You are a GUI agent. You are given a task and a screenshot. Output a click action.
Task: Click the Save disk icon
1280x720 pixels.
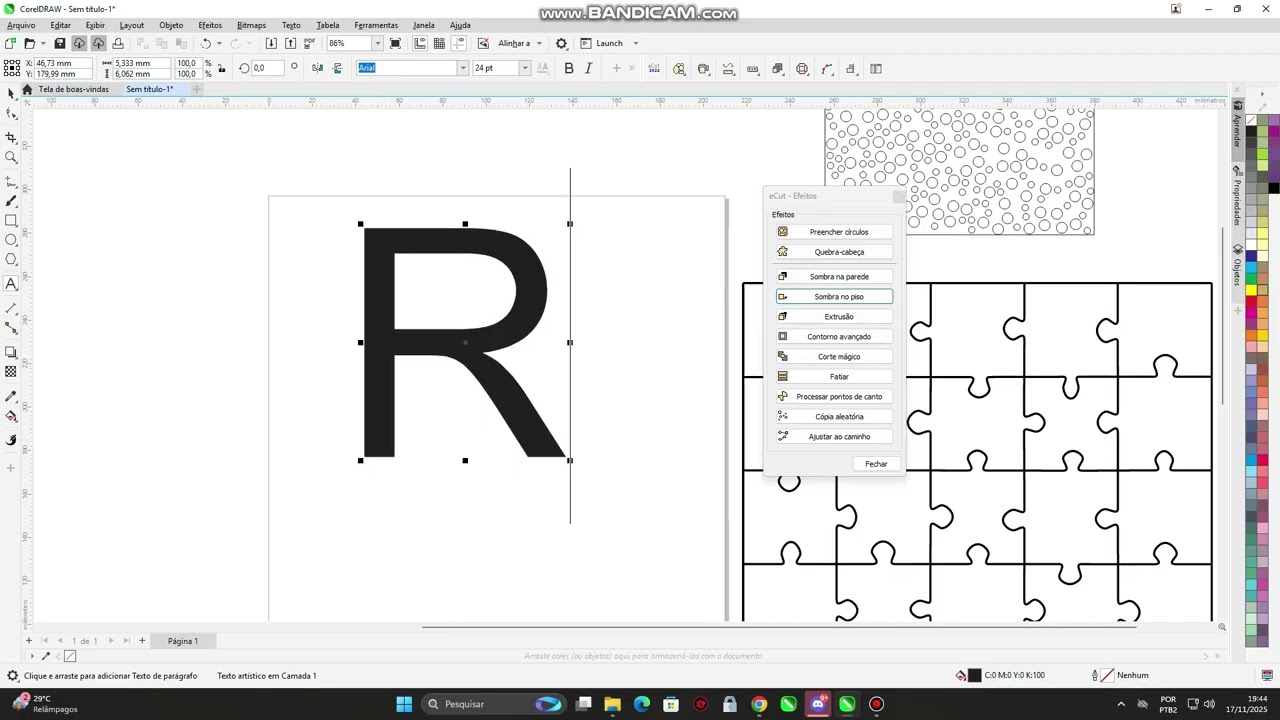click(x=60, y=43)
